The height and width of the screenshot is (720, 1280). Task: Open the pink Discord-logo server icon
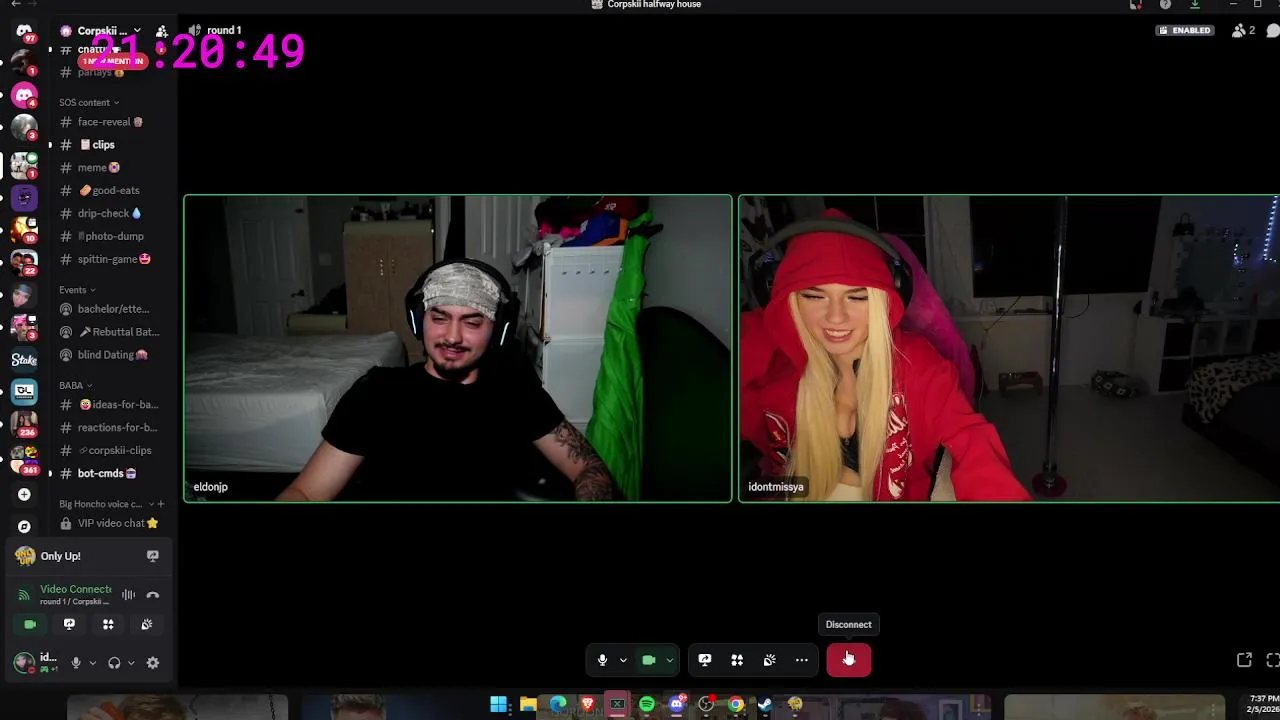pyautogui.click(x=24, y=95)
